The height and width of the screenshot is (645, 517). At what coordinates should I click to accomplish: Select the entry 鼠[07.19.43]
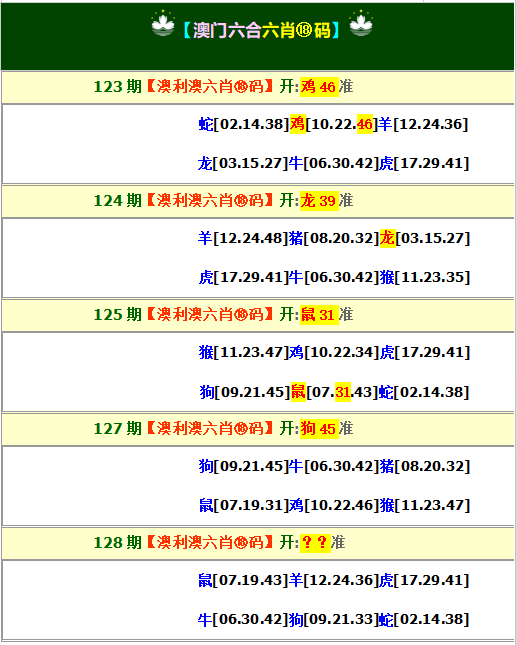(243, 580)
